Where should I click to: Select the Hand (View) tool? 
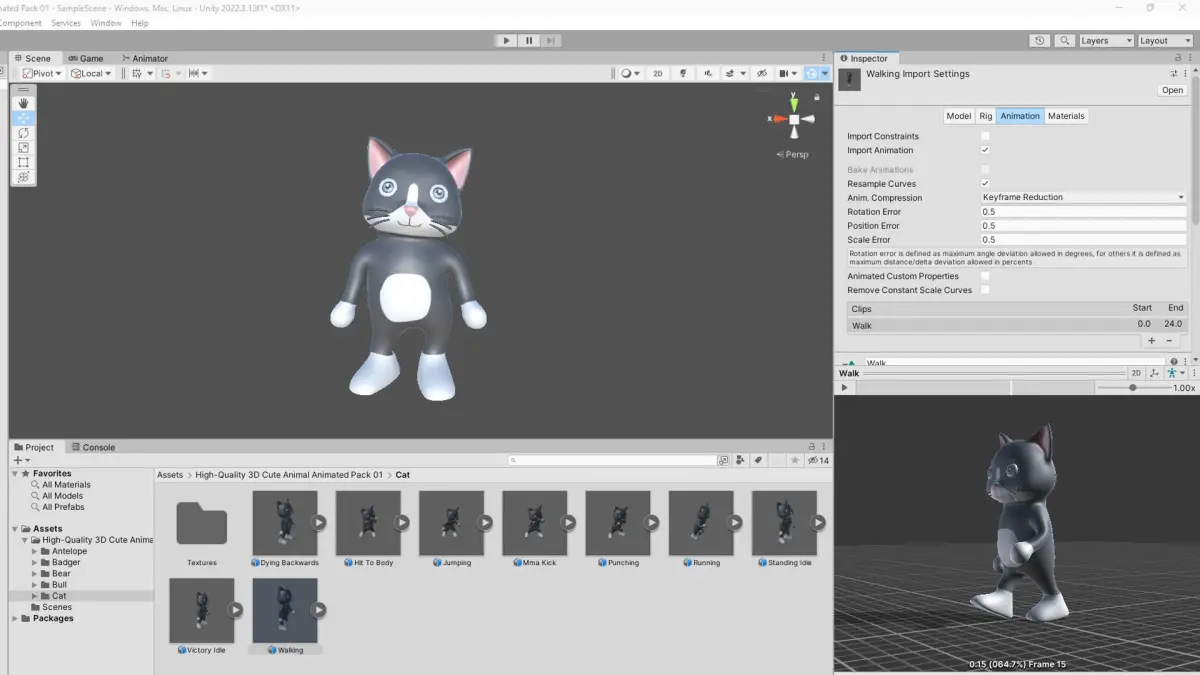tap(24, 103)
